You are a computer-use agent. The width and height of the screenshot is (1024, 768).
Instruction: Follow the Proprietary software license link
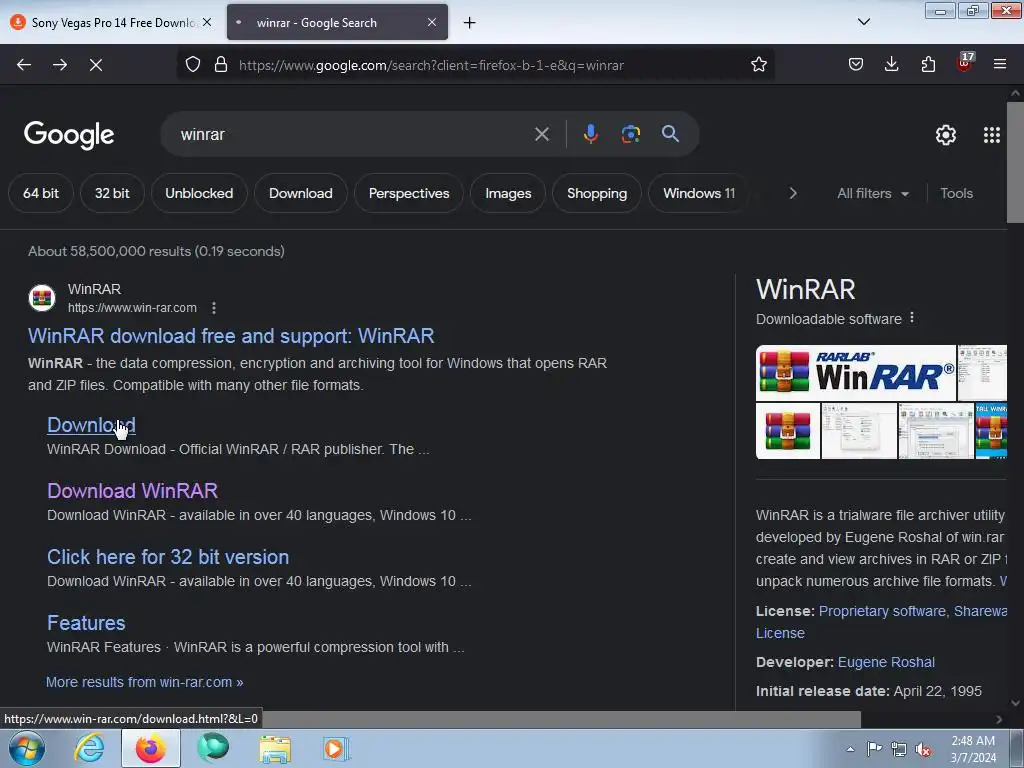click(882, 611)
